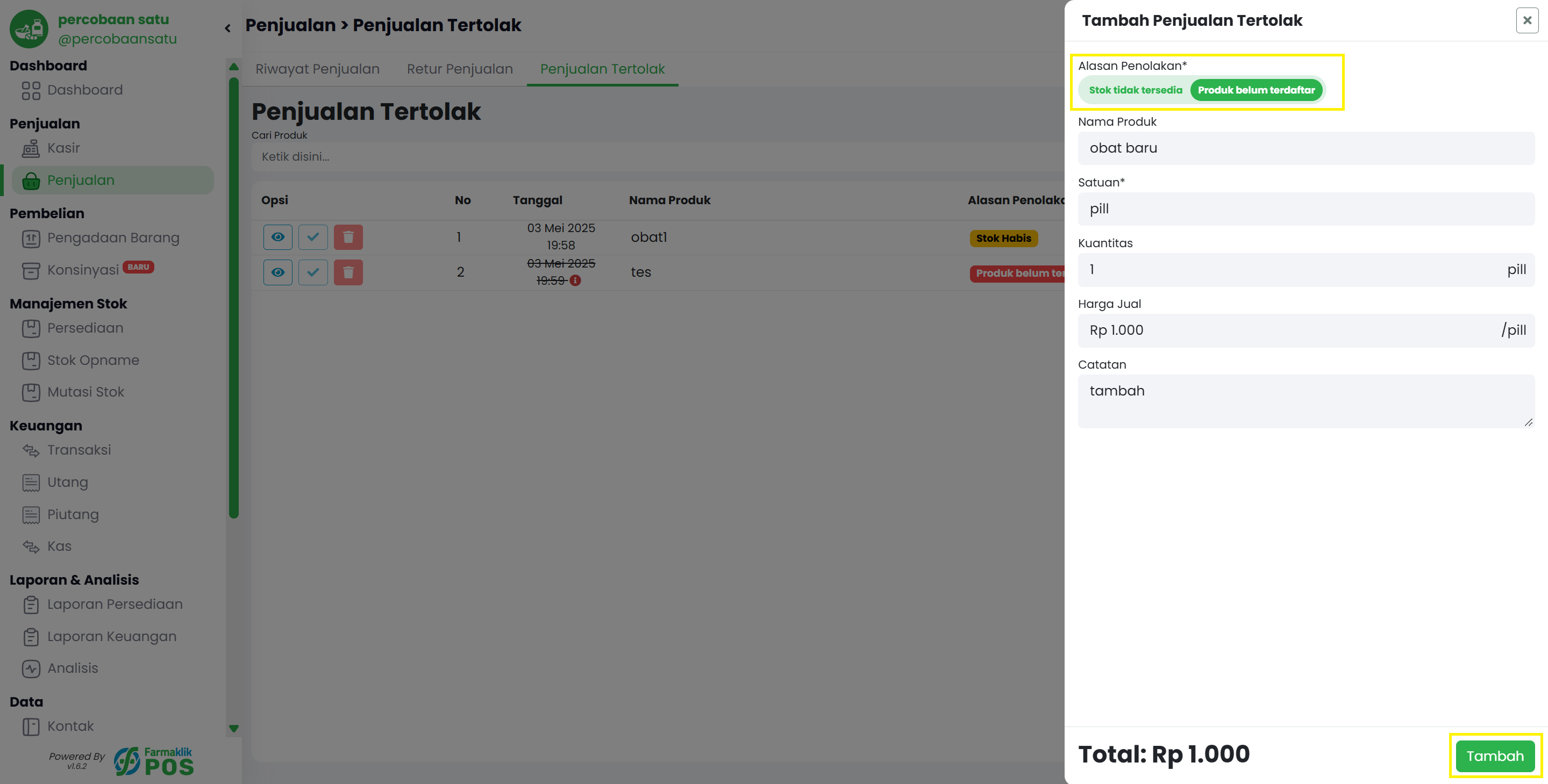
Task: Delete the tes rejected sale row
Action: point(348,272)
